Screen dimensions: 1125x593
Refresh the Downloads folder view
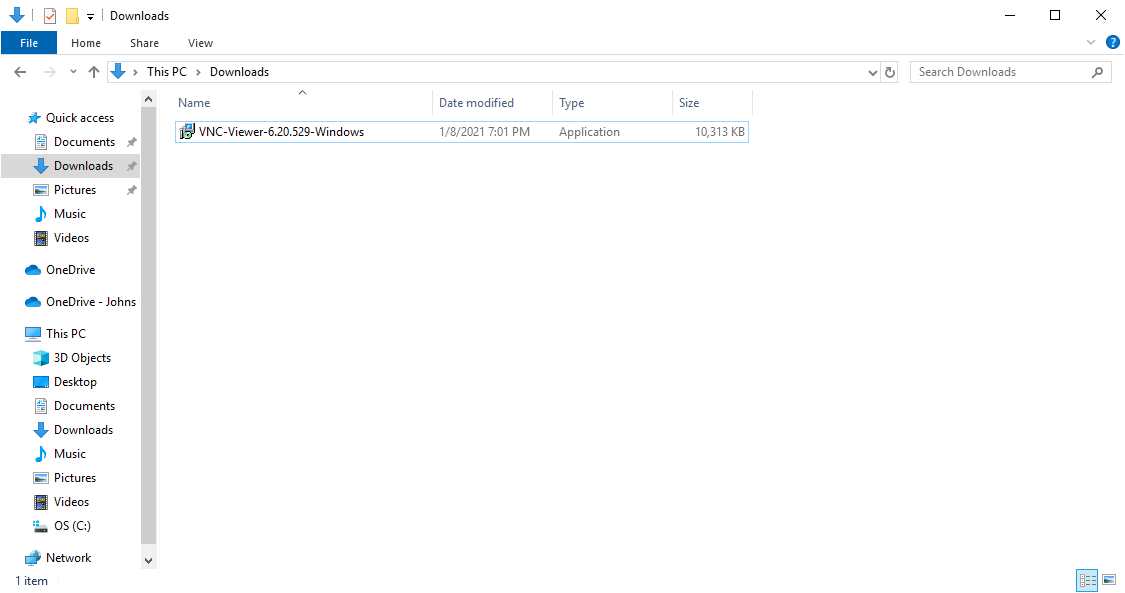click(x=890, y=72)
